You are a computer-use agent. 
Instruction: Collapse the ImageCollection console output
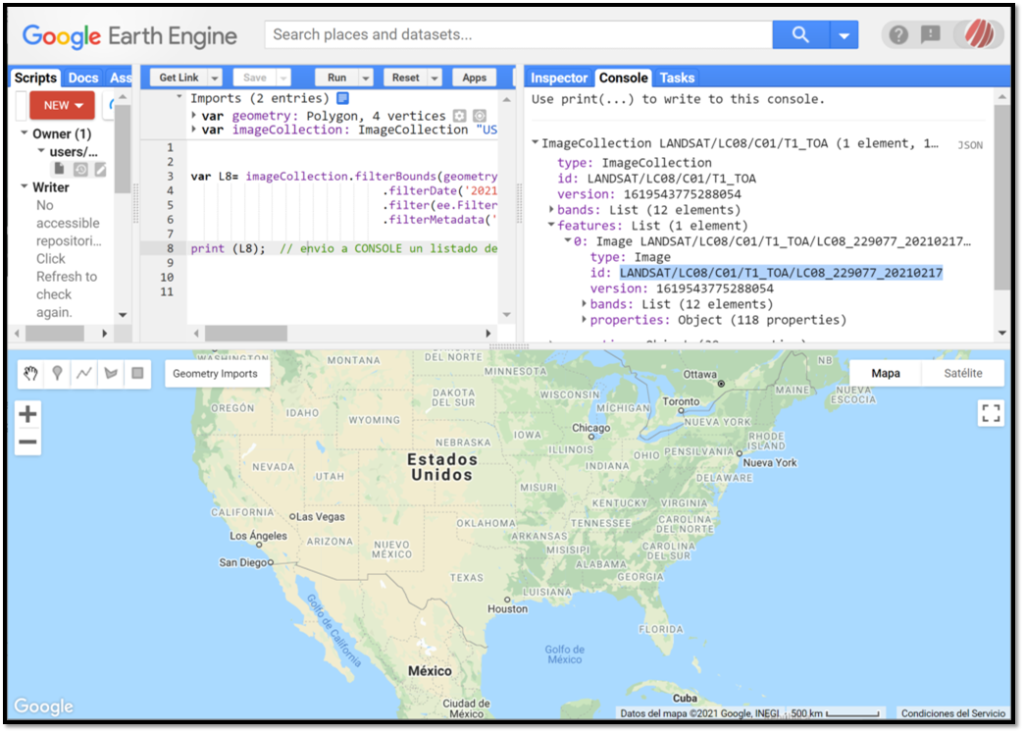535,142
